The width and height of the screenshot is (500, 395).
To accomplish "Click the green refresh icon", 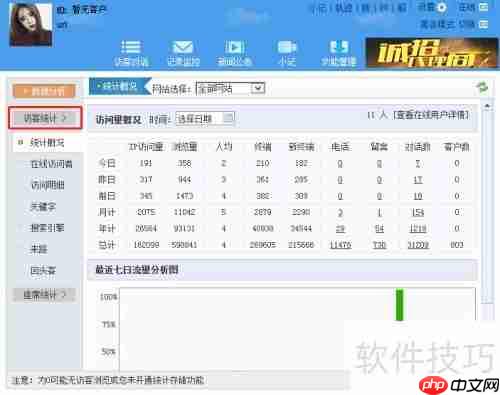I will click(482, 88).
